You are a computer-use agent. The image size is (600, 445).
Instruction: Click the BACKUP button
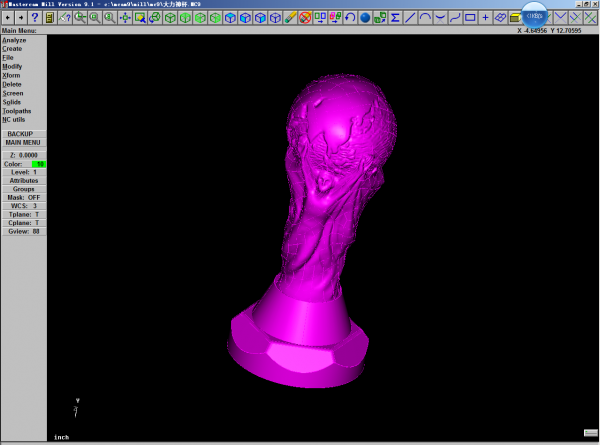[24, 134]
